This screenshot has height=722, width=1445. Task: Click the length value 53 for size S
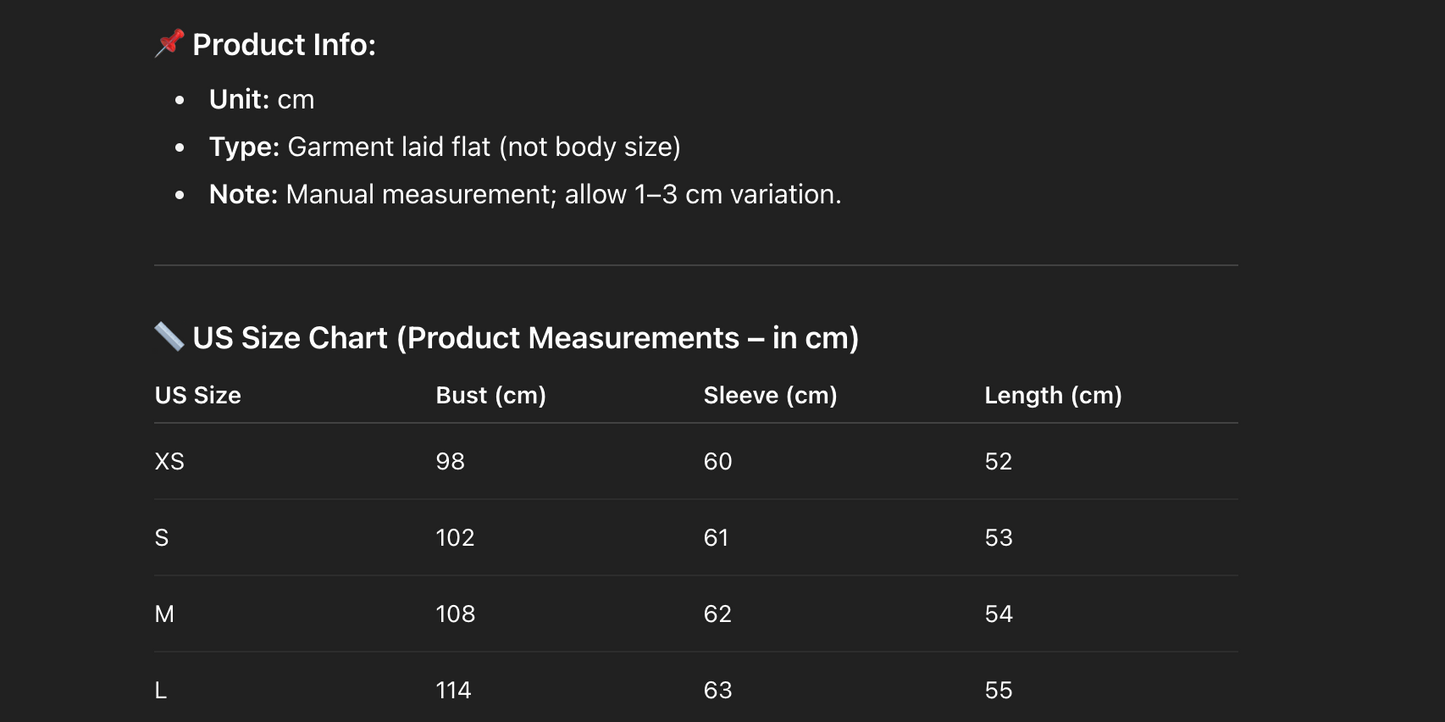(x=999, y=538)
